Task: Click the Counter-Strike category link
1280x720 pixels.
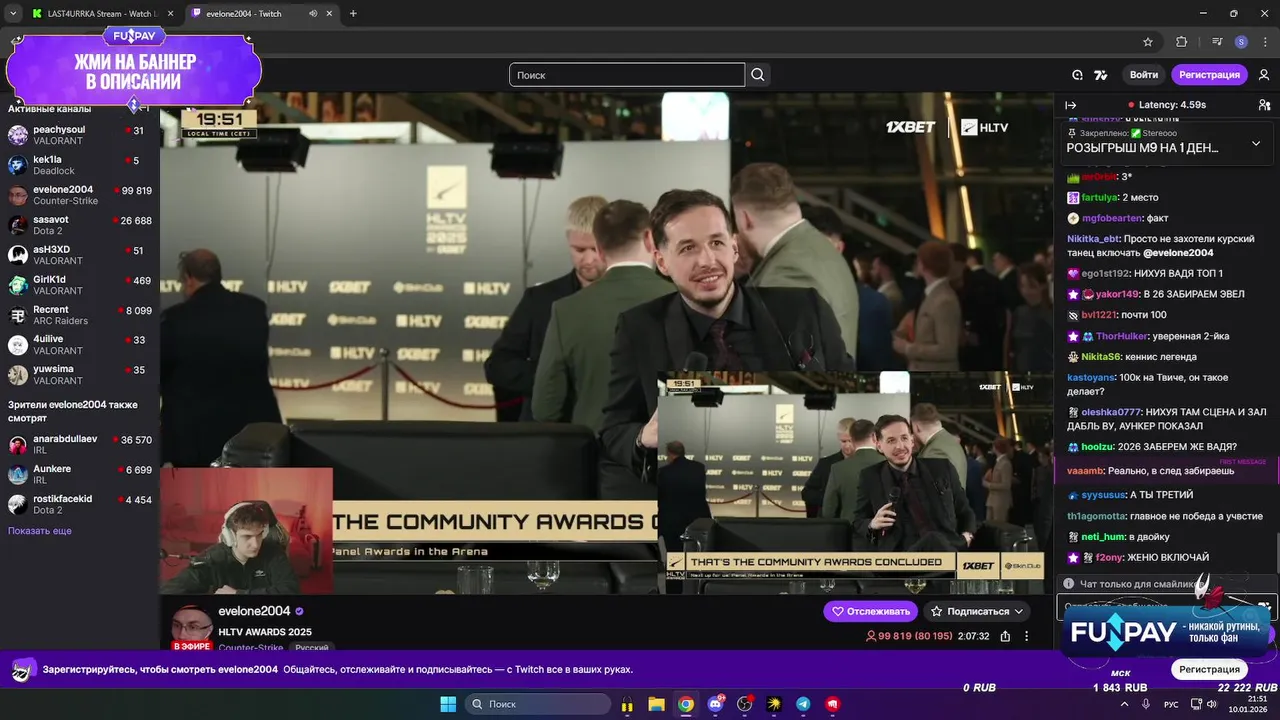Action: [x=251, y=648]
